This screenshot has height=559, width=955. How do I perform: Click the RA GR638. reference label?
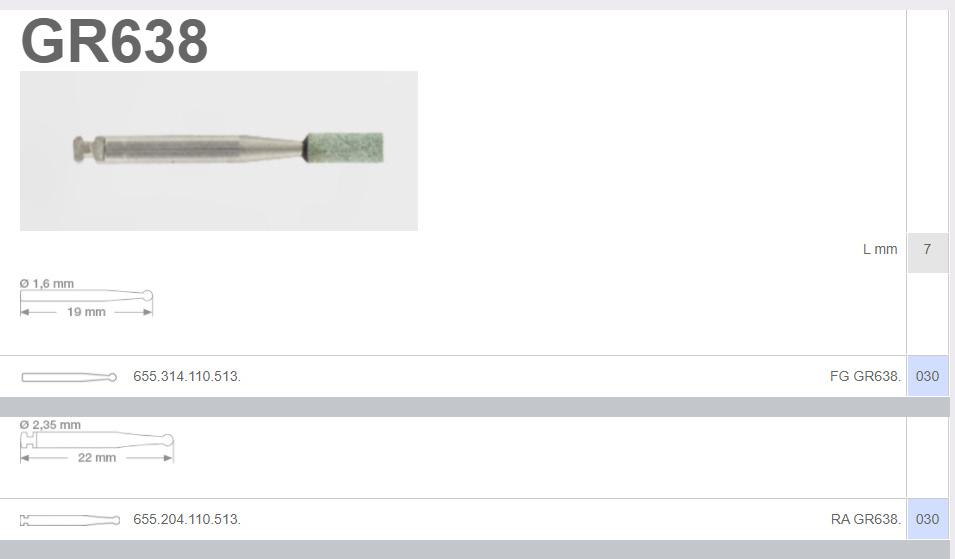(x=865, y=519)
